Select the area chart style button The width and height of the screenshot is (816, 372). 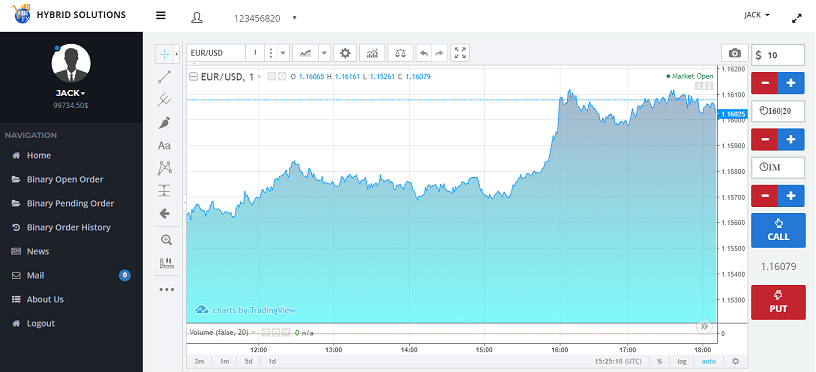pyautogui.click(x=305, y=53)
